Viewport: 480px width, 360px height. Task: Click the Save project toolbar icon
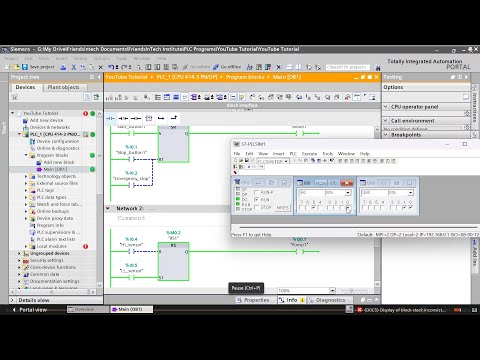(x=25, y=67)
